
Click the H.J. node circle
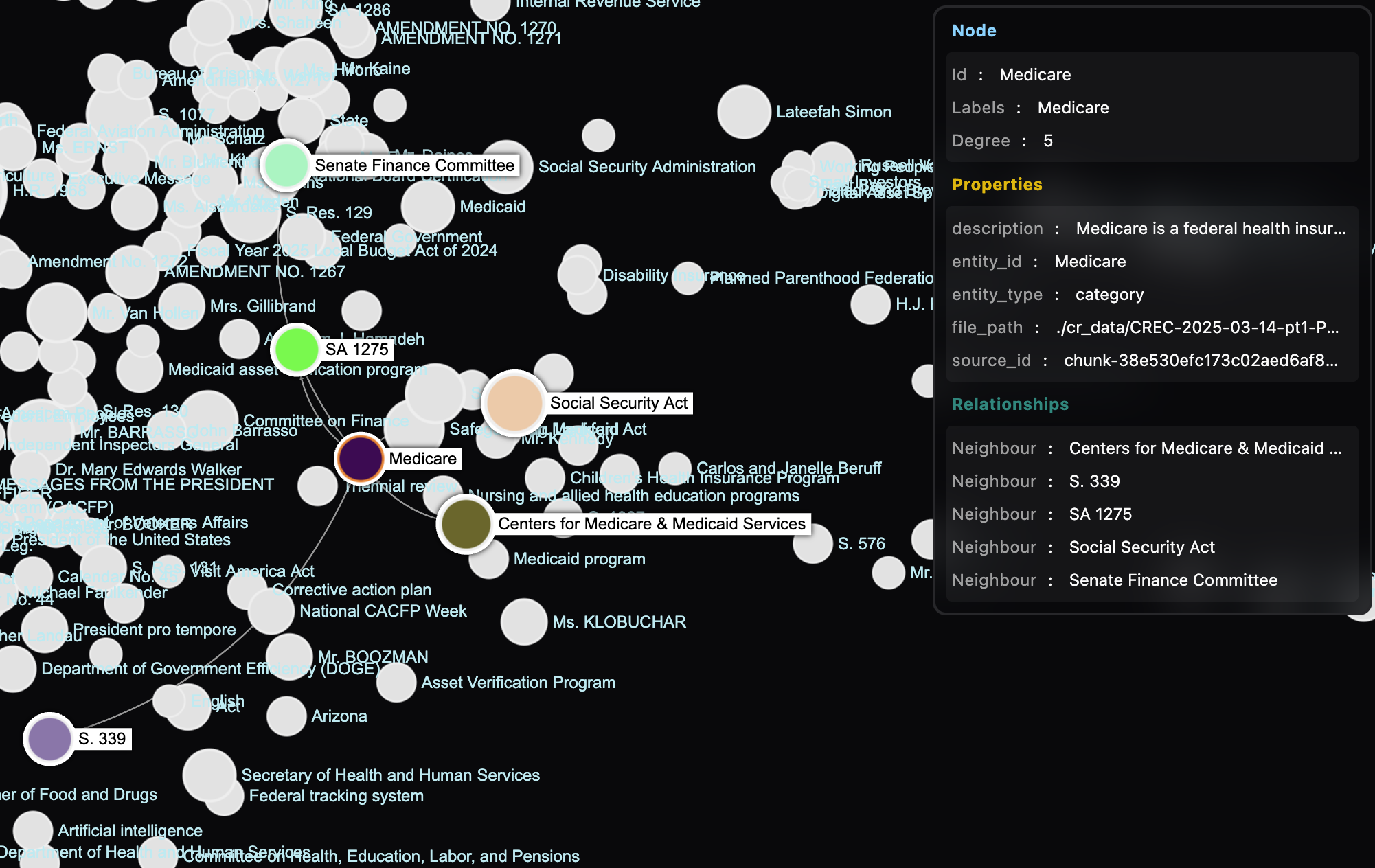(x=870, y=304)
